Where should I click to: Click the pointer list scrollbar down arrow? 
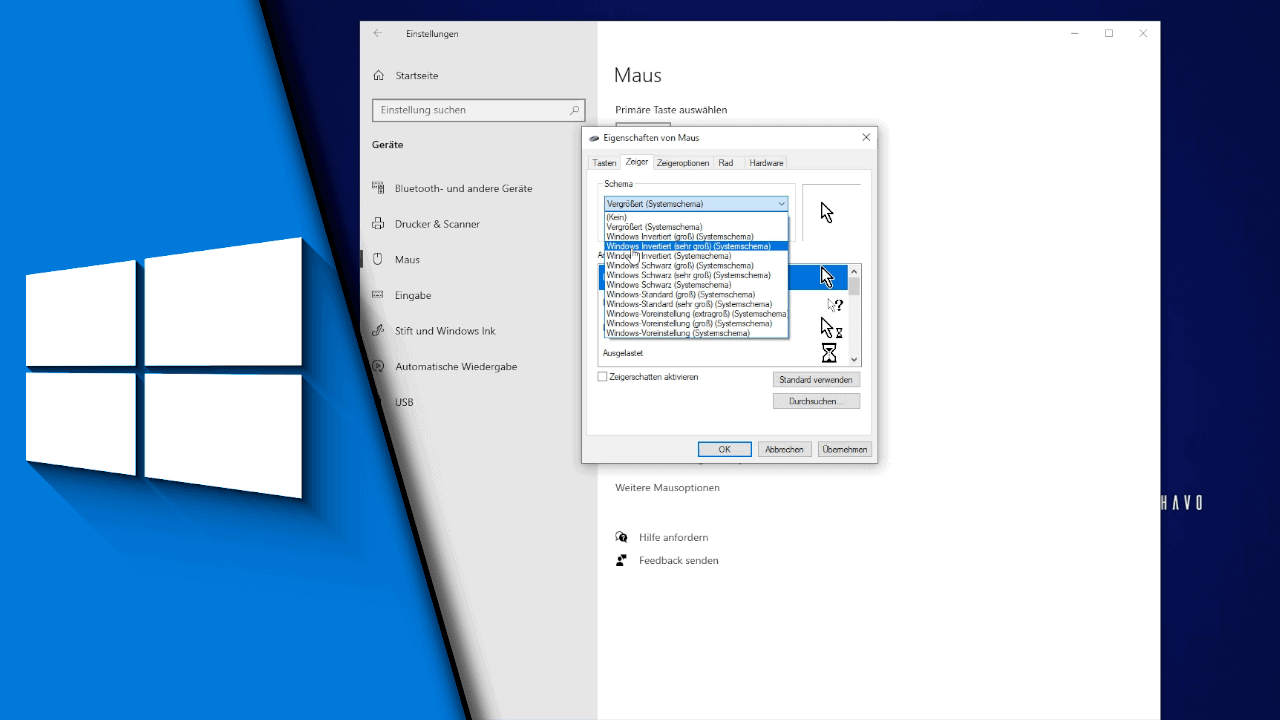[854, 359]
